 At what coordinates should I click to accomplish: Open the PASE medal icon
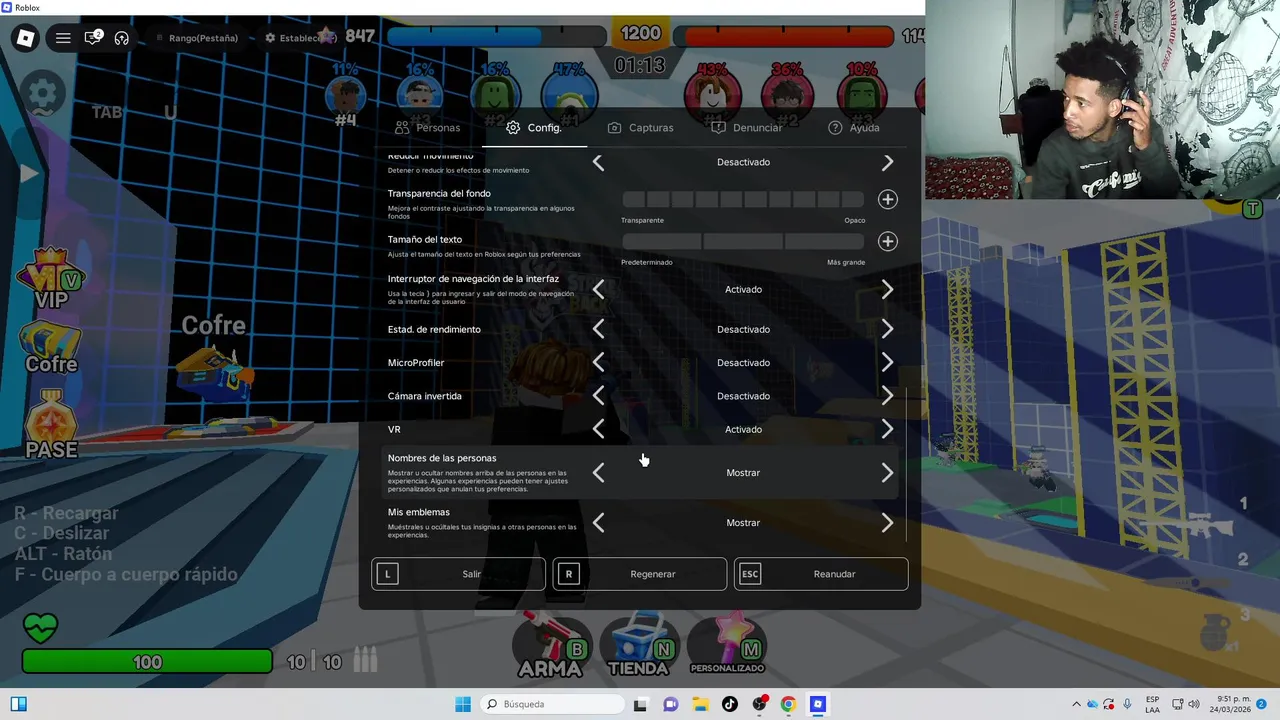51,425
